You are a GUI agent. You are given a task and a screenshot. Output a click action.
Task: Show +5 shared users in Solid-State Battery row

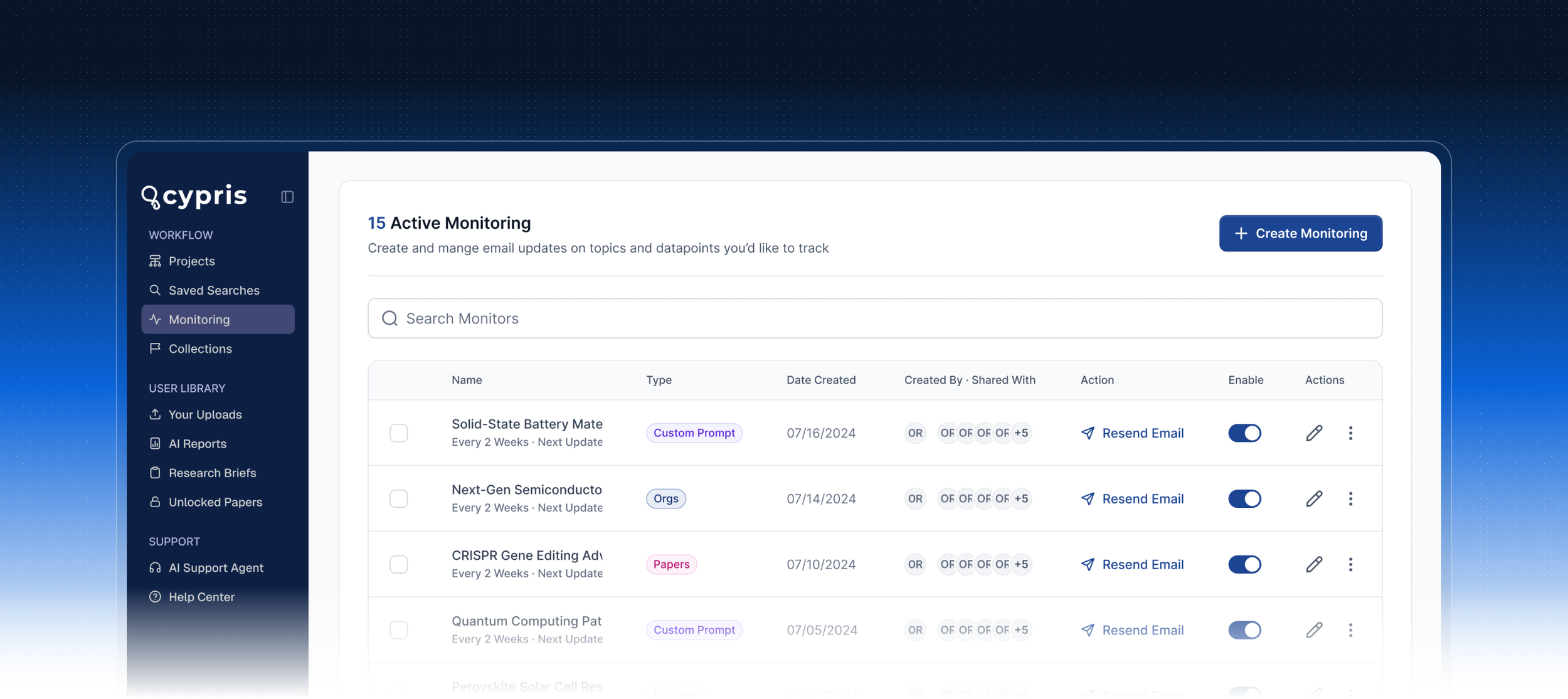click(1021, 433)
